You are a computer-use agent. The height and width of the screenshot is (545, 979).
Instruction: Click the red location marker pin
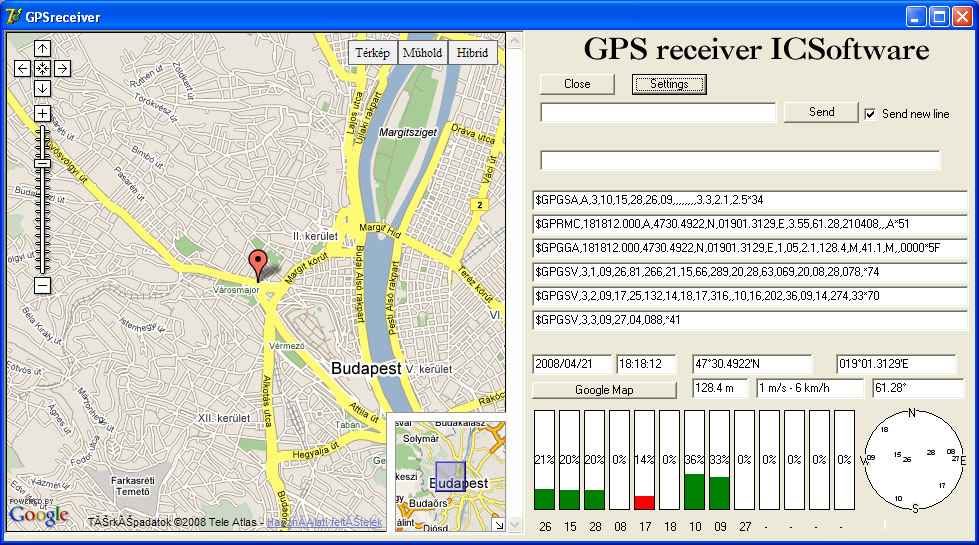coord(257,265)
